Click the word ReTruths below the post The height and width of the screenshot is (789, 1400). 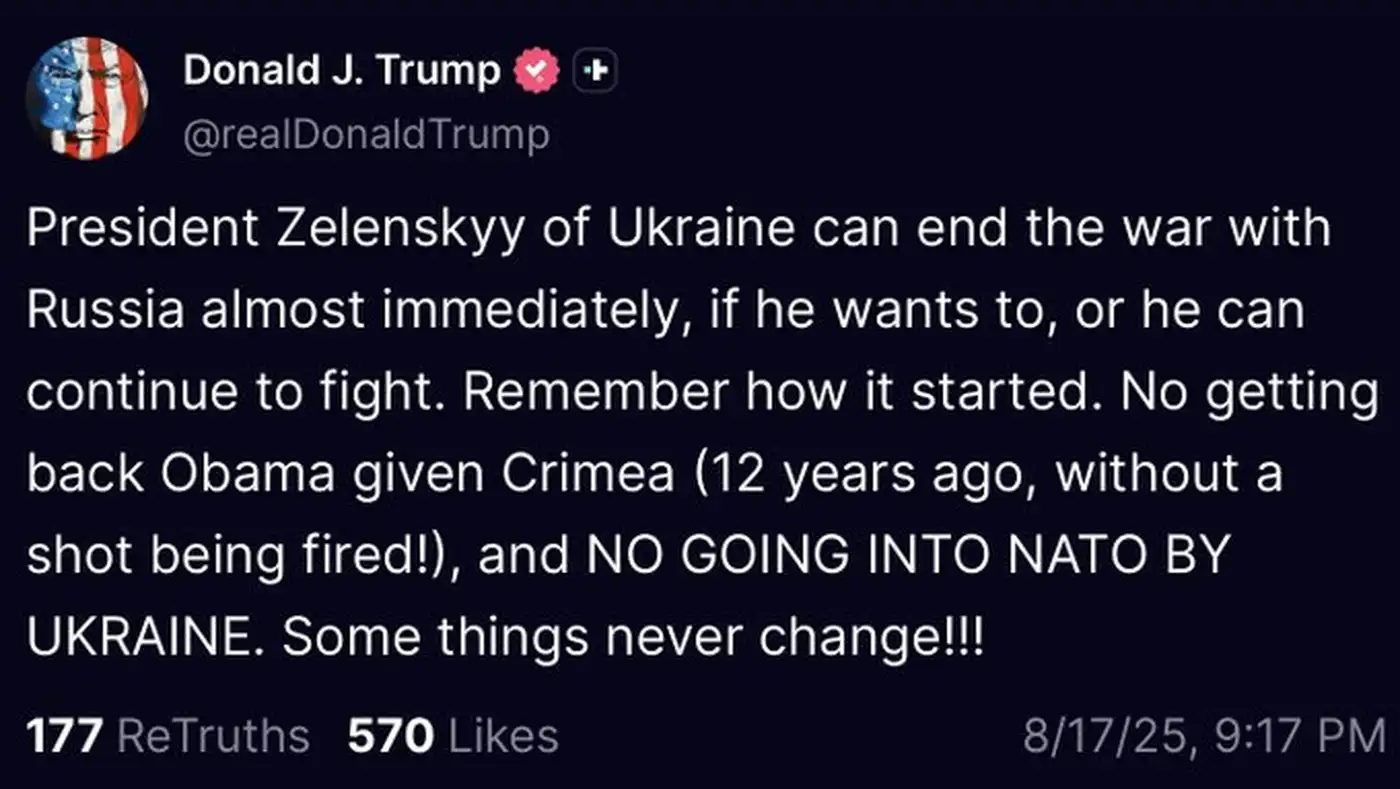click(213, 736)
